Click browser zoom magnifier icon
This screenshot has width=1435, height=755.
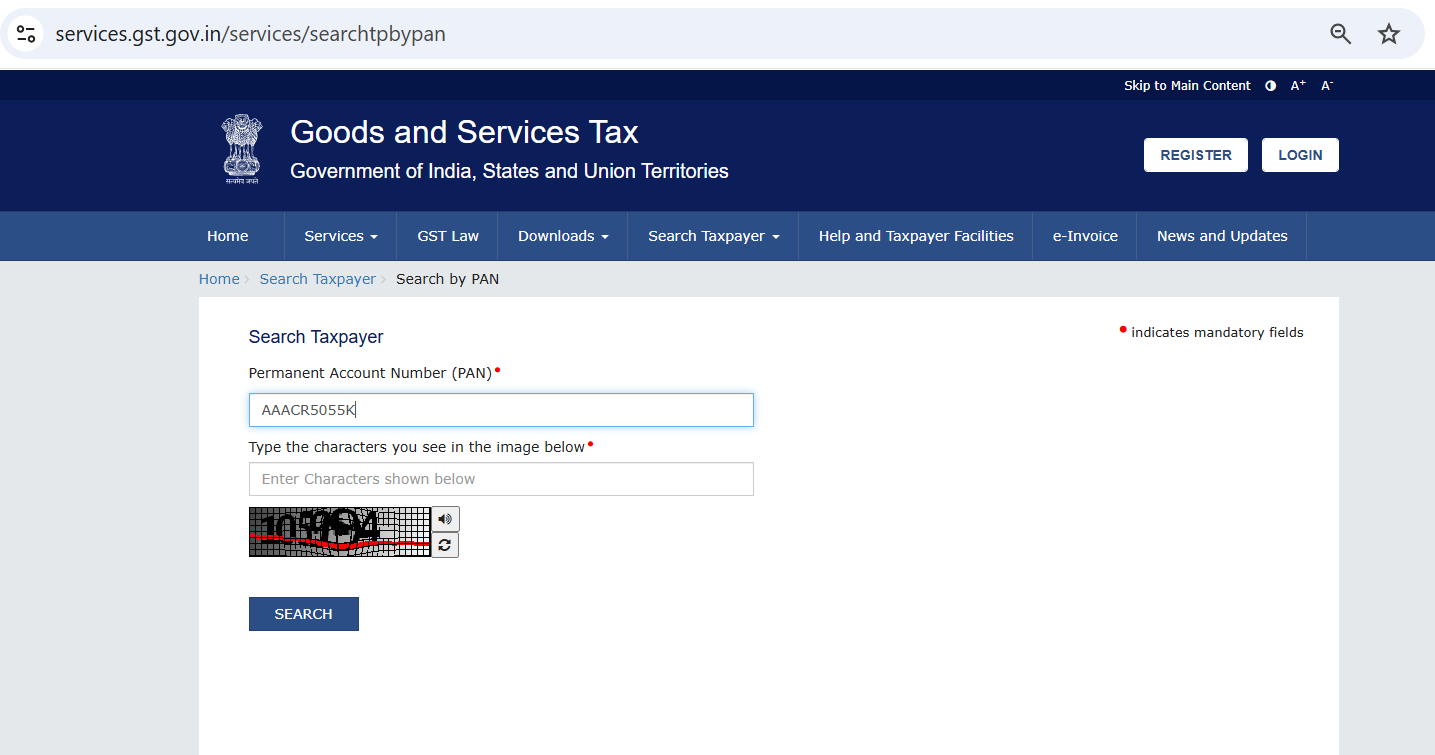tap(1340, 34)
